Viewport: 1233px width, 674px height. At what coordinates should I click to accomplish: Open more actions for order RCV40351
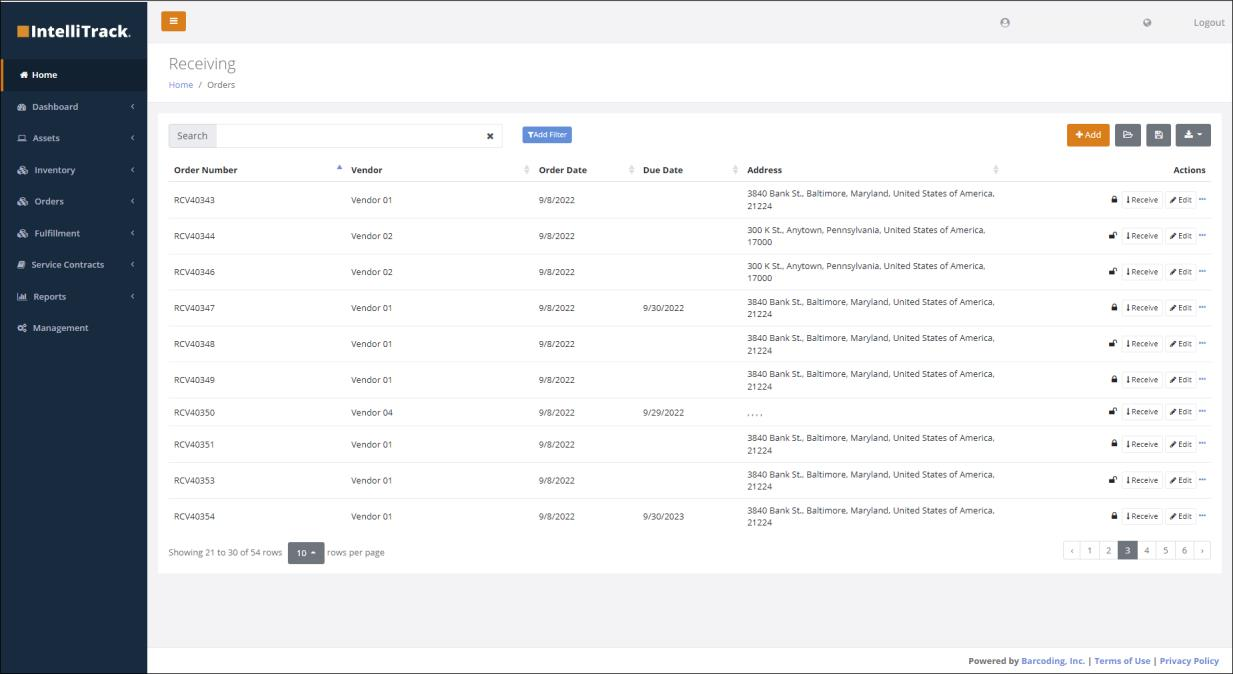point(1203,443)
